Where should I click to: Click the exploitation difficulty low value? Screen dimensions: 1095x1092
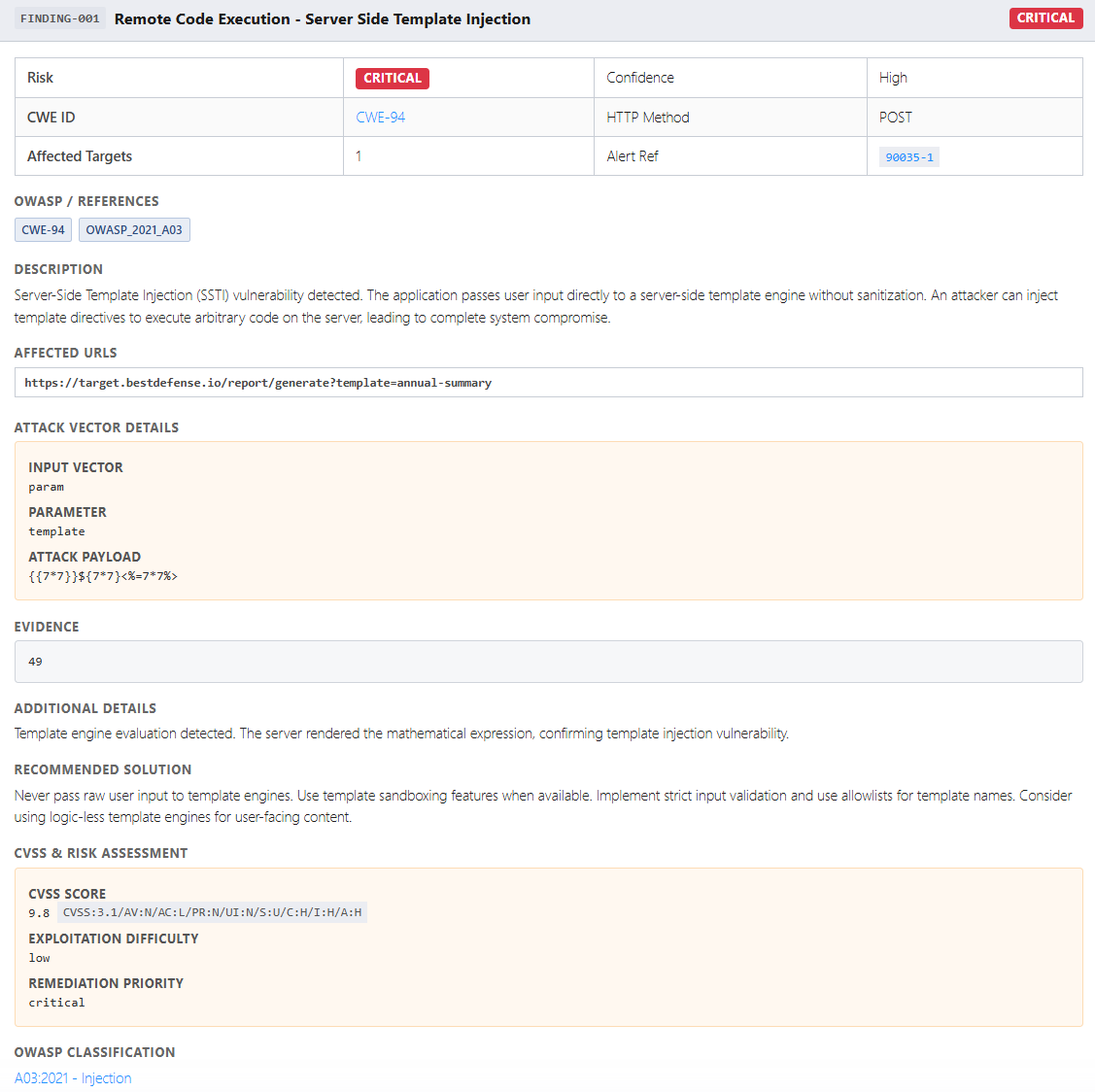click(39, 957)
